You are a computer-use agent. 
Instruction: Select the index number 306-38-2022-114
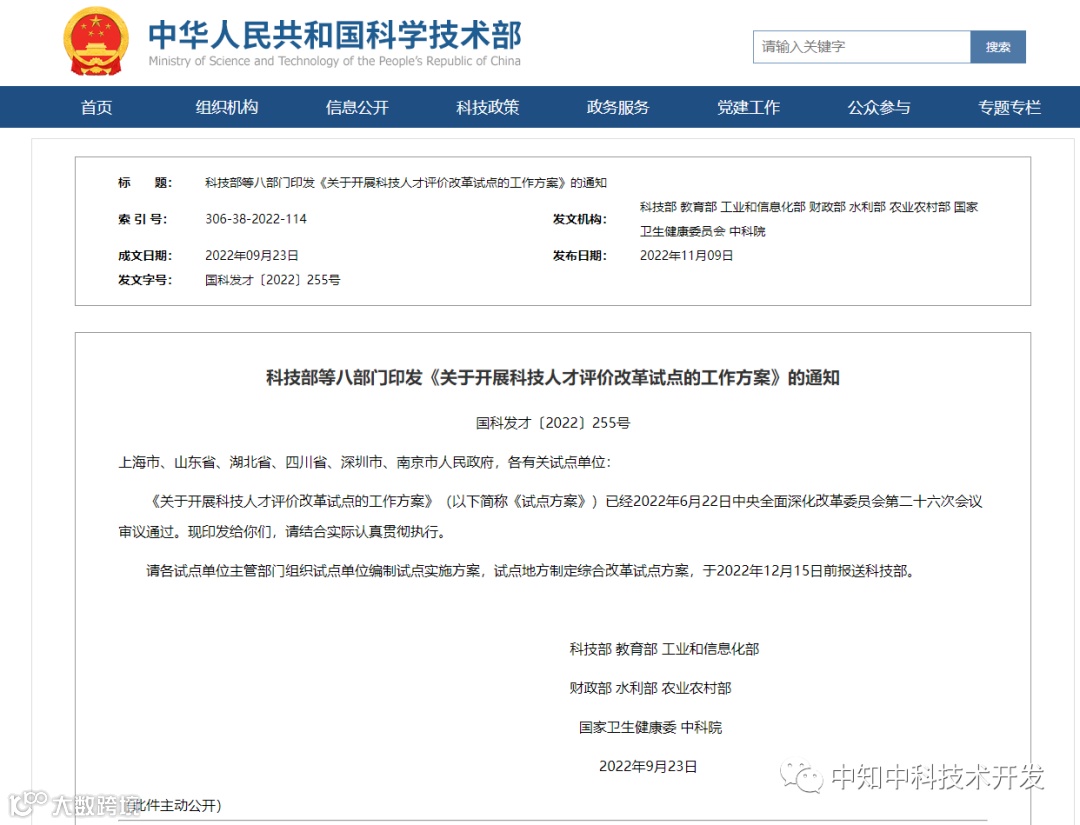pos(256,219)
